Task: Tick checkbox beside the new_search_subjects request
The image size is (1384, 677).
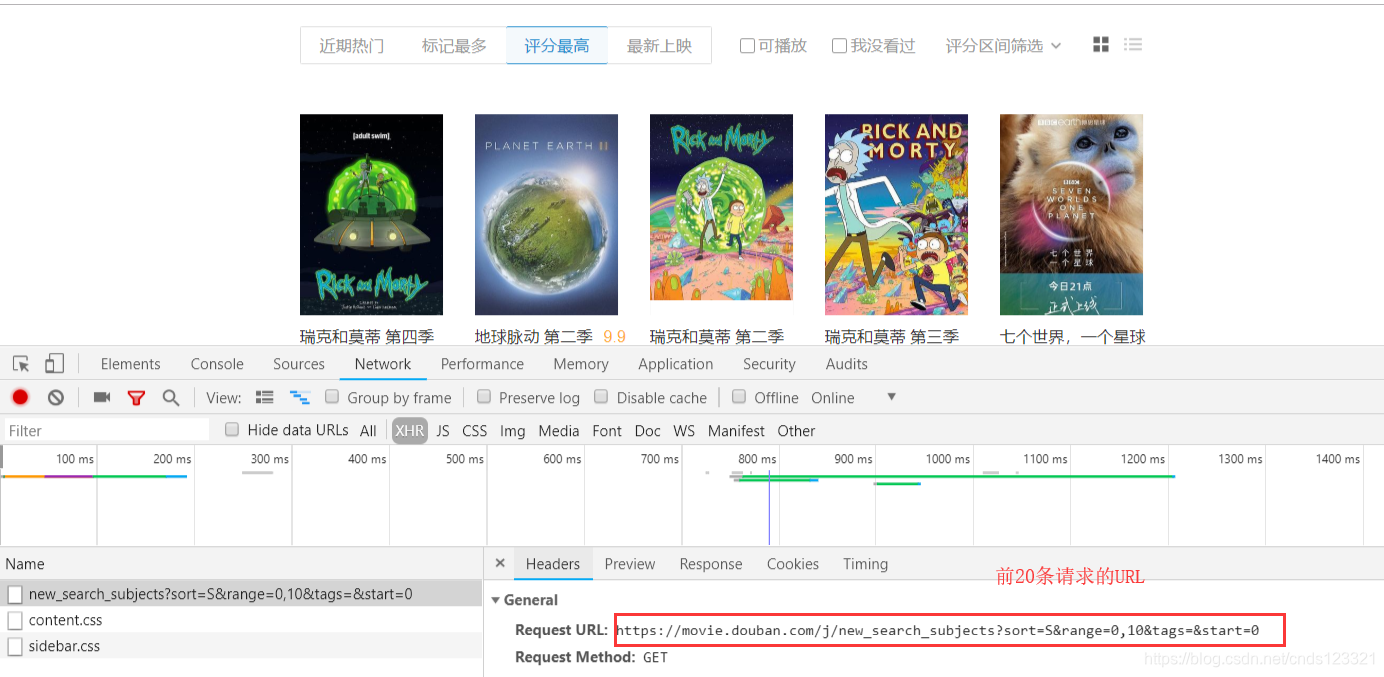Action: pyautogui.click(x=15, y=594)
